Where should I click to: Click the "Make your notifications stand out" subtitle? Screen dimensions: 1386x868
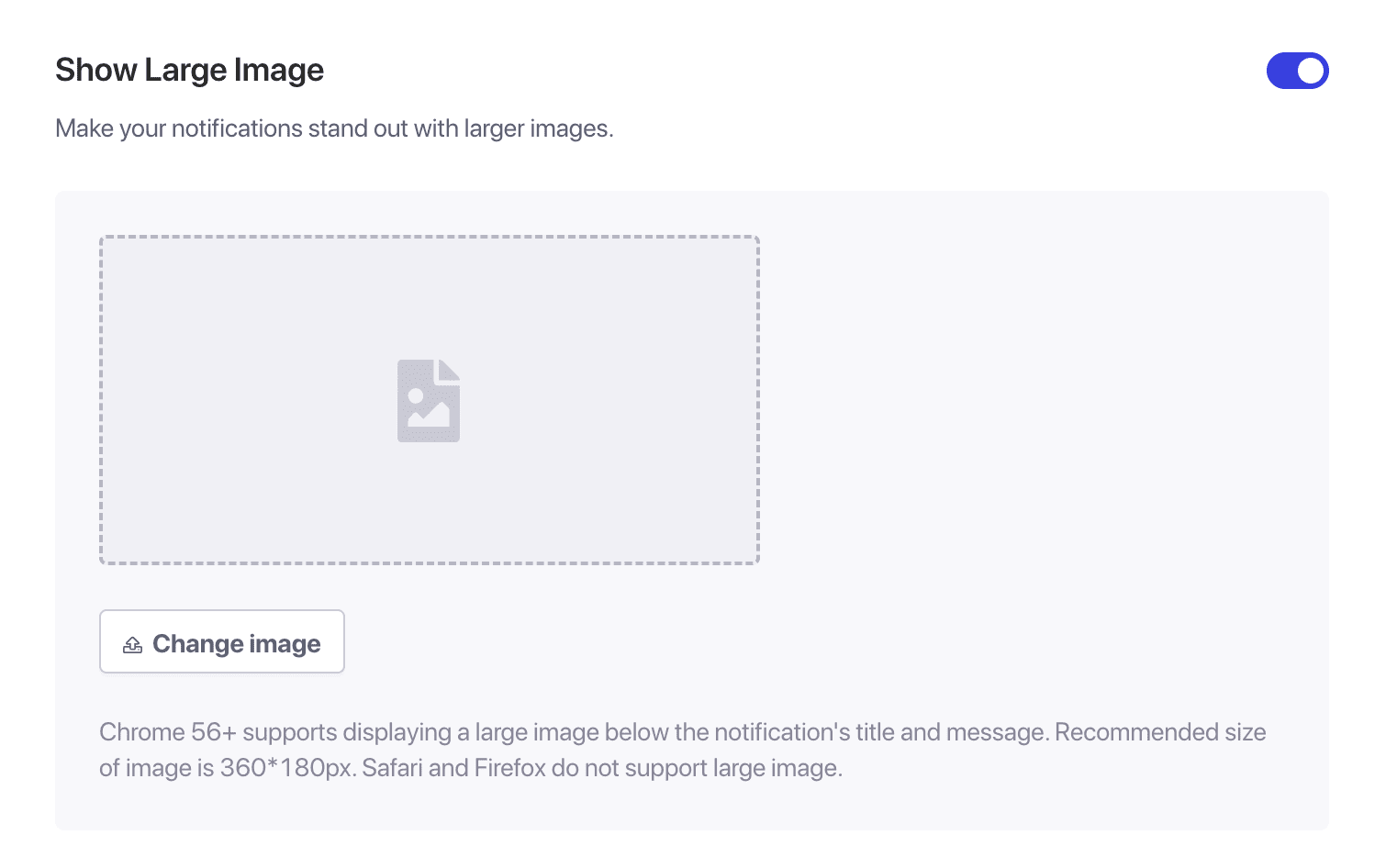point(334,128)
